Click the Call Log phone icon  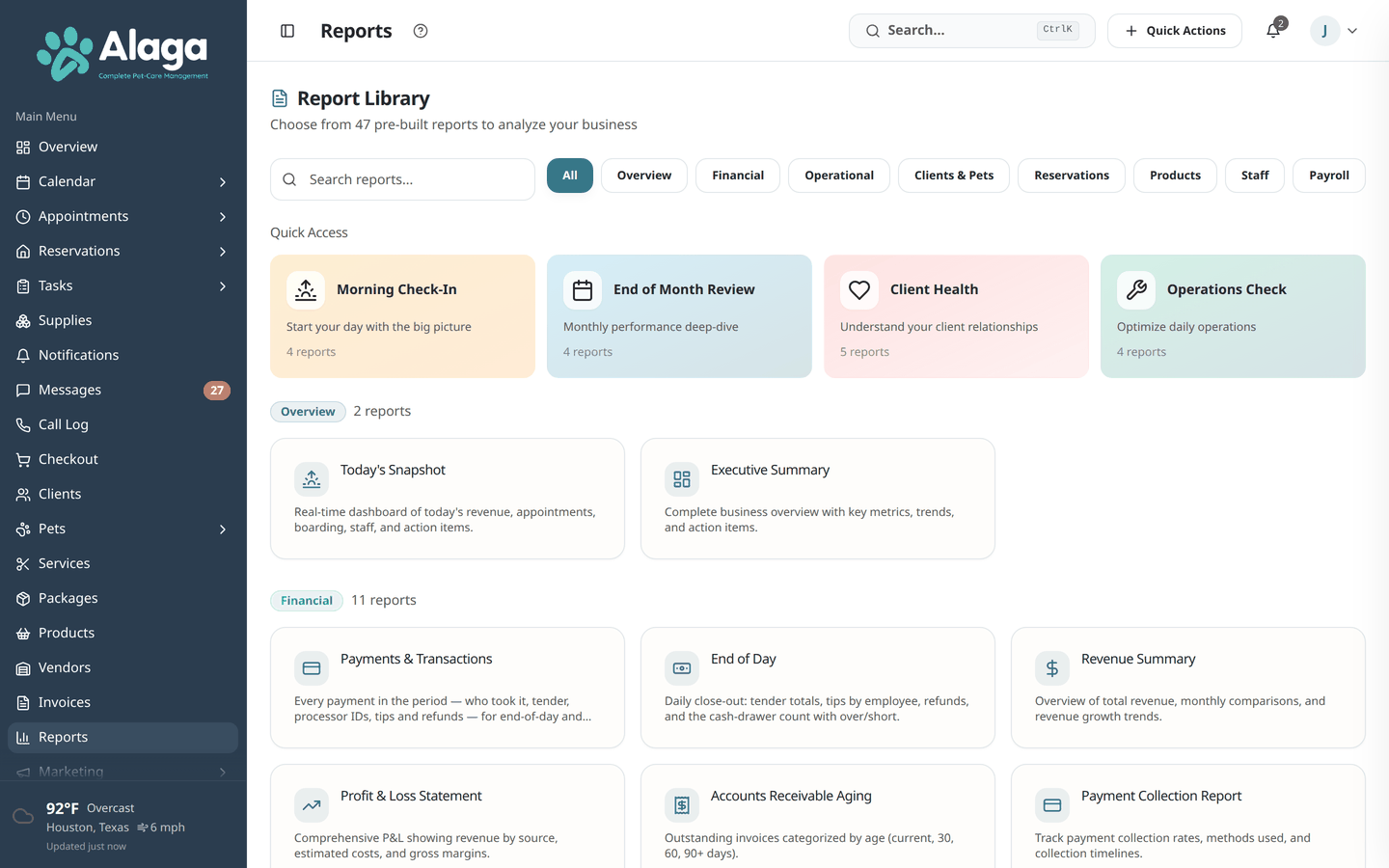pos(23,425)
